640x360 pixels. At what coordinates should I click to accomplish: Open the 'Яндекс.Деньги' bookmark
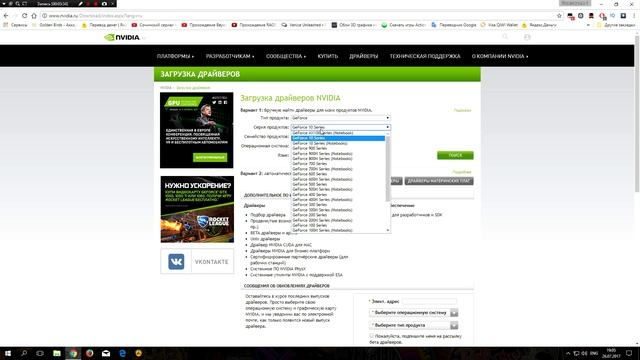click(539, 25)
